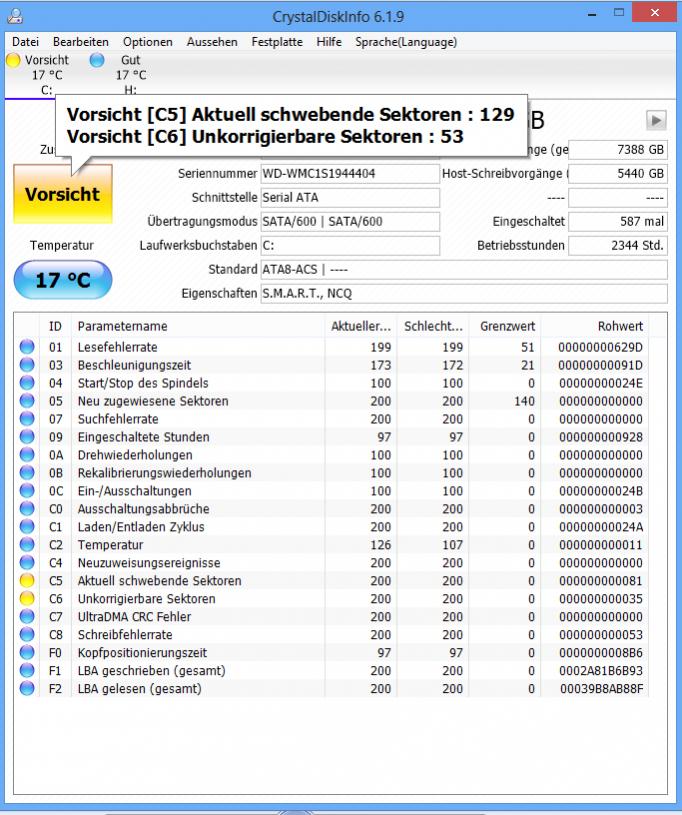
Task: Click status dot for C2 Temperatur row
Action: coord(27,545)
